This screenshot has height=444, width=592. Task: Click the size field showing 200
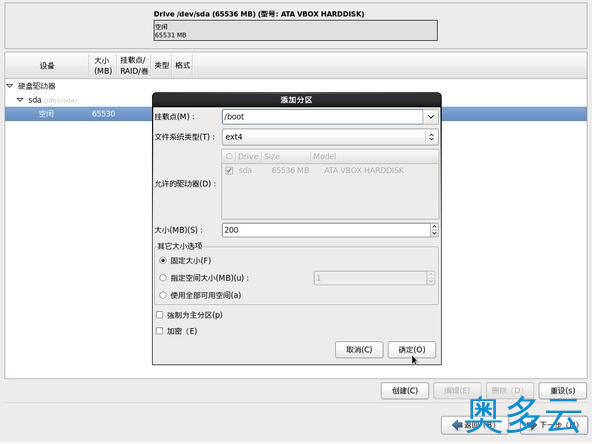[326, 230]
